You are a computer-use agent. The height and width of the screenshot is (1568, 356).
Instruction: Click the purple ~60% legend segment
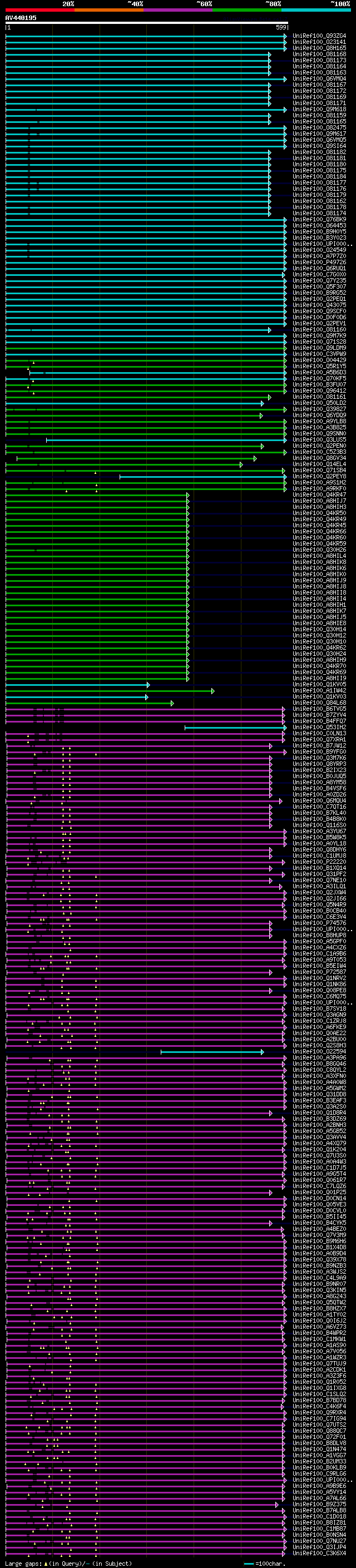click(179, 10)
